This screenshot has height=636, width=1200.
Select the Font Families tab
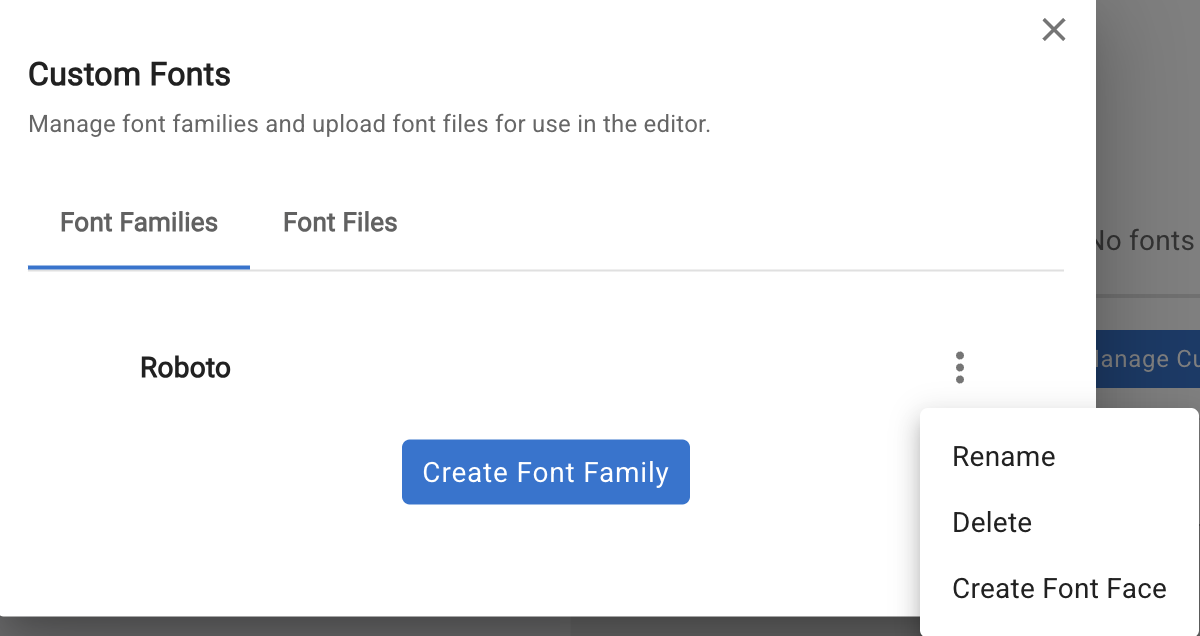pos(139,222)
